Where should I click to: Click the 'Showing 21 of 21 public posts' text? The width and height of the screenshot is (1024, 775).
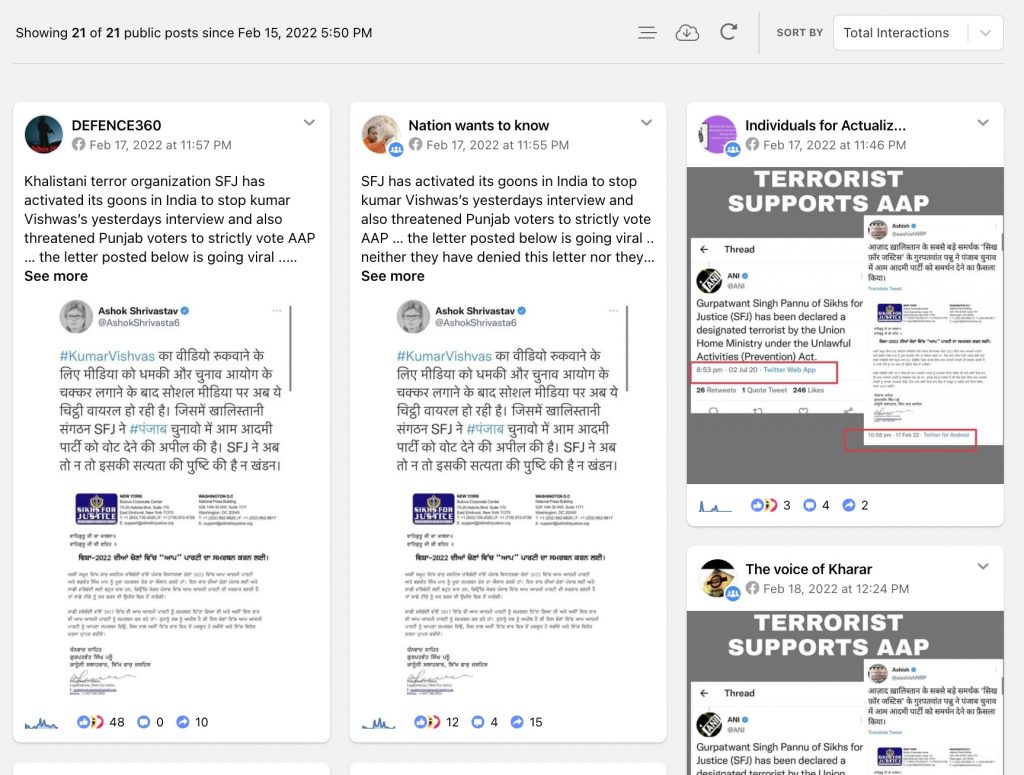tap(194, 33)
